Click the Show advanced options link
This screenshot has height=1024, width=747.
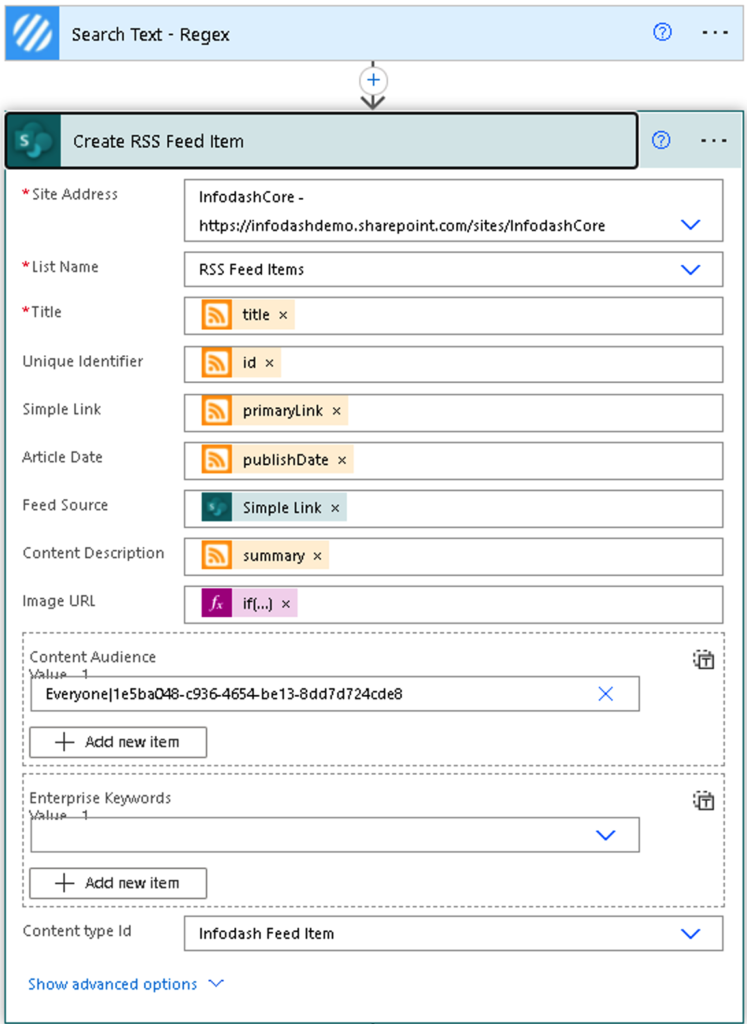point(112,984)
